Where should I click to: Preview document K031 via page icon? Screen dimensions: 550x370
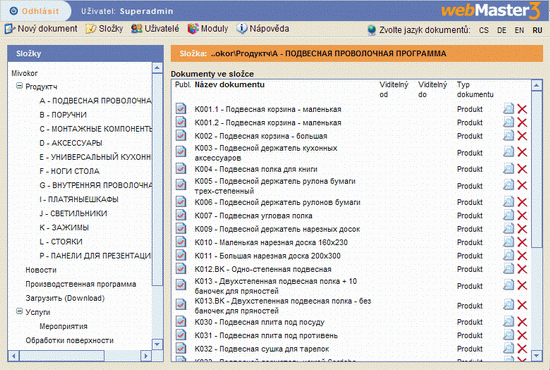click(x=508, y=335)
